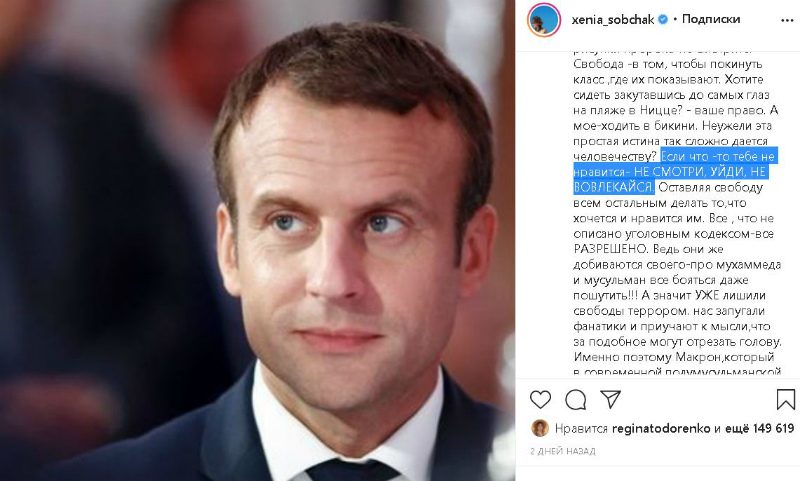
Task: Open comments via the speech bubble icon
Action: (x=576, y=400)
